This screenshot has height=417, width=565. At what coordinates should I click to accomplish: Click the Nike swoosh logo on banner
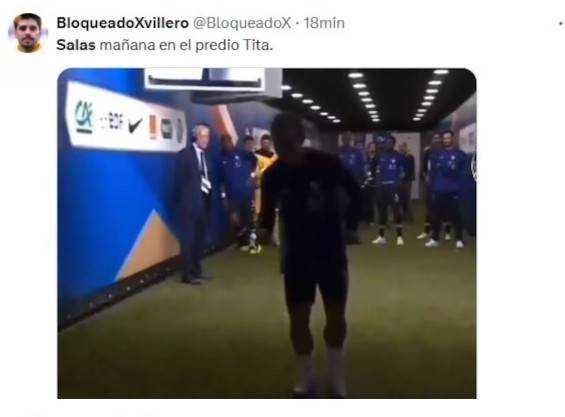[135, 125]
